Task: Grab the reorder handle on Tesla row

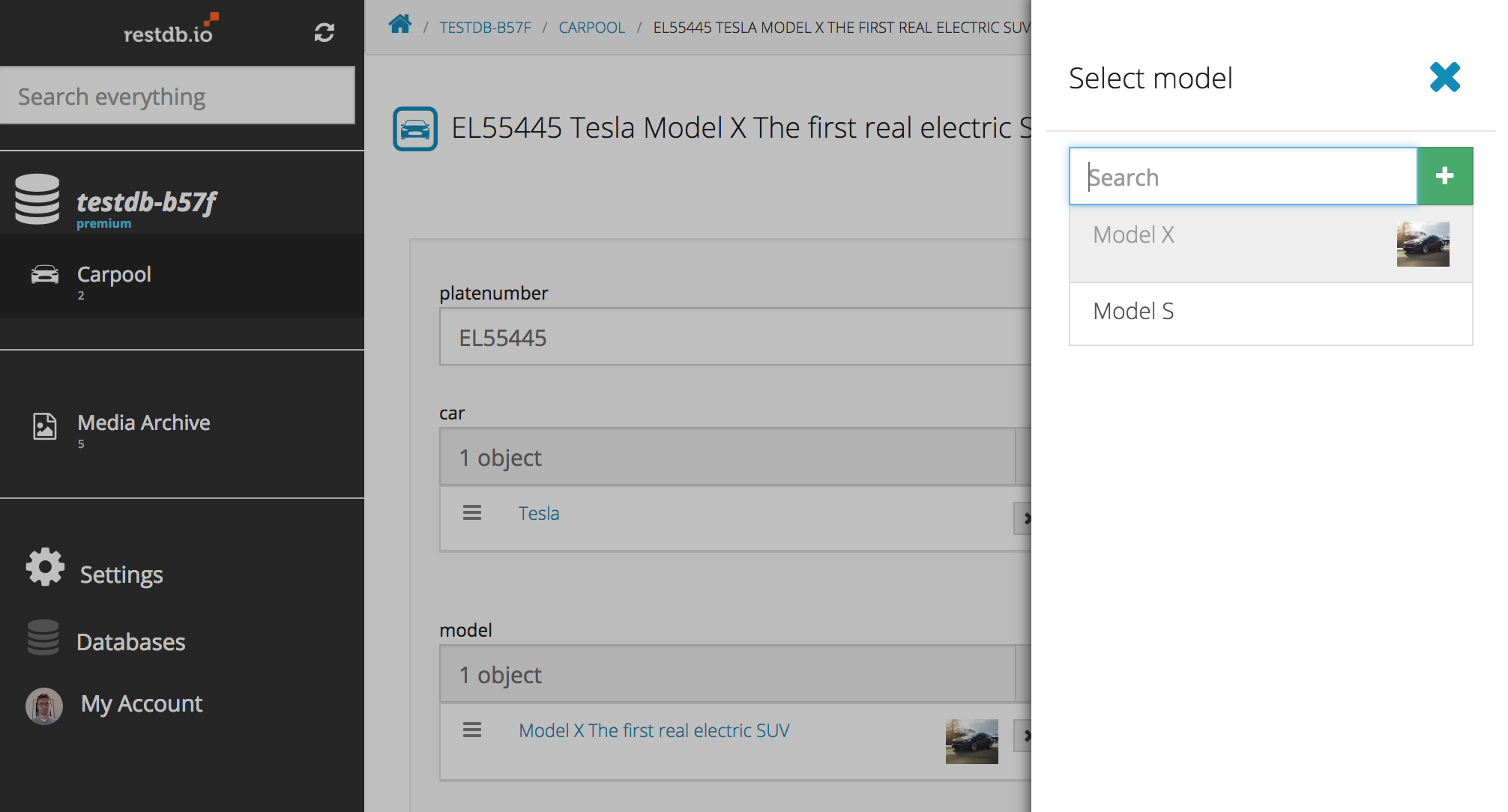Action: pyautogui.click(x=472, y=513)
